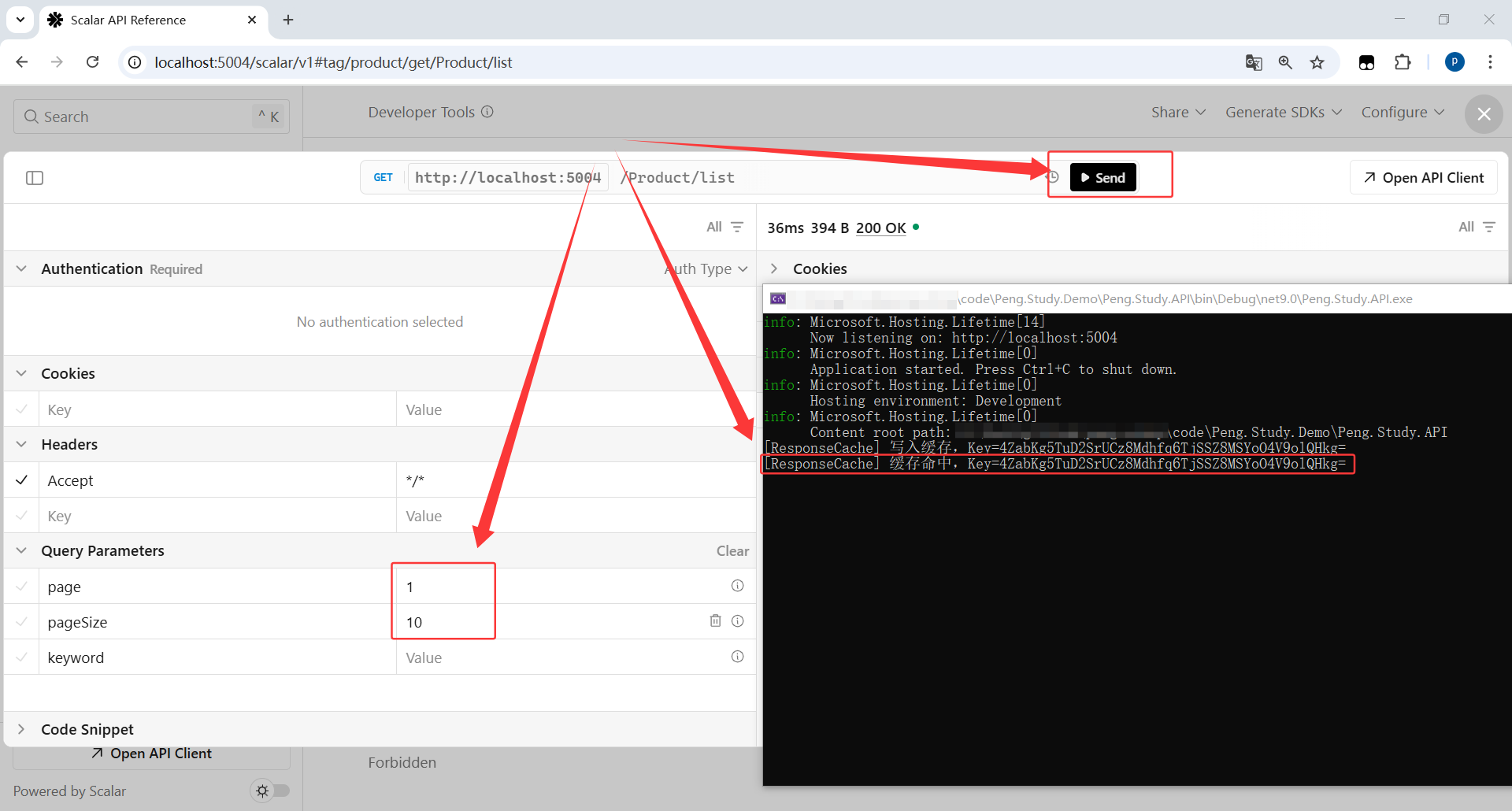Viewport: 1512px width, 811px height.
Task: Reload the current page
Action: [x=92, y=62]
